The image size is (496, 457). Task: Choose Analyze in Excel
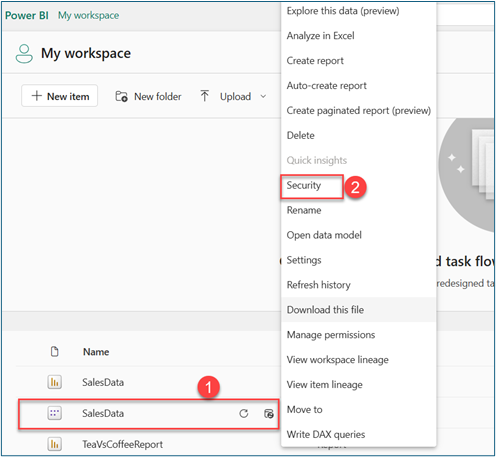coord(320,36)
